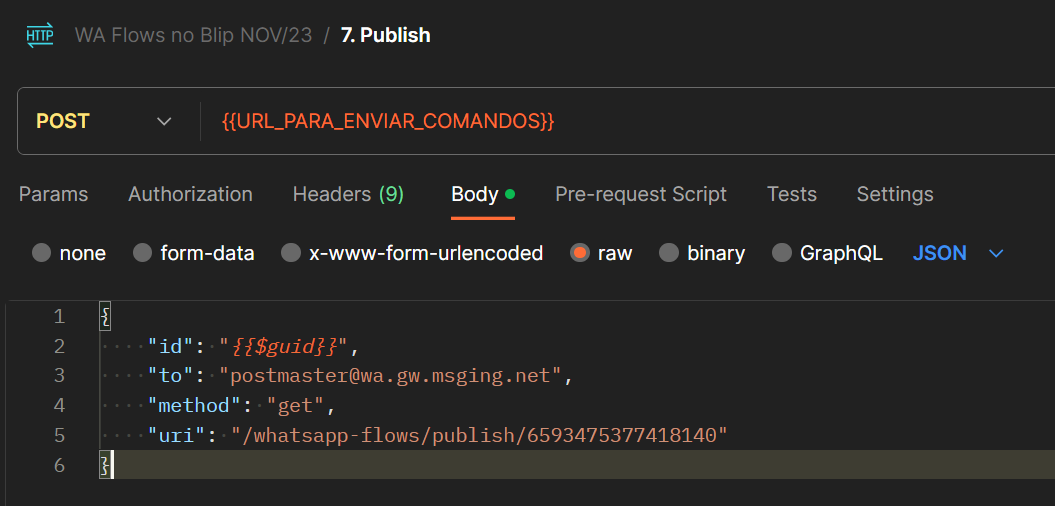Switch to the Params tab
Image resolution: width=1055 pixels, height=506 pixels.
pyautogui.click(x=54, y=194)
